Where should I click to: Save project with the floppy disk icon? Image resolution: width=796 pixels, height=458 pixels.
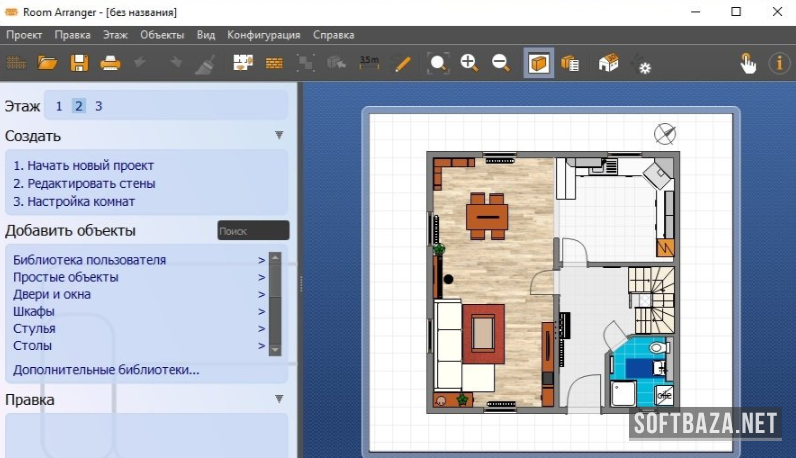click(x=78, y=64)
